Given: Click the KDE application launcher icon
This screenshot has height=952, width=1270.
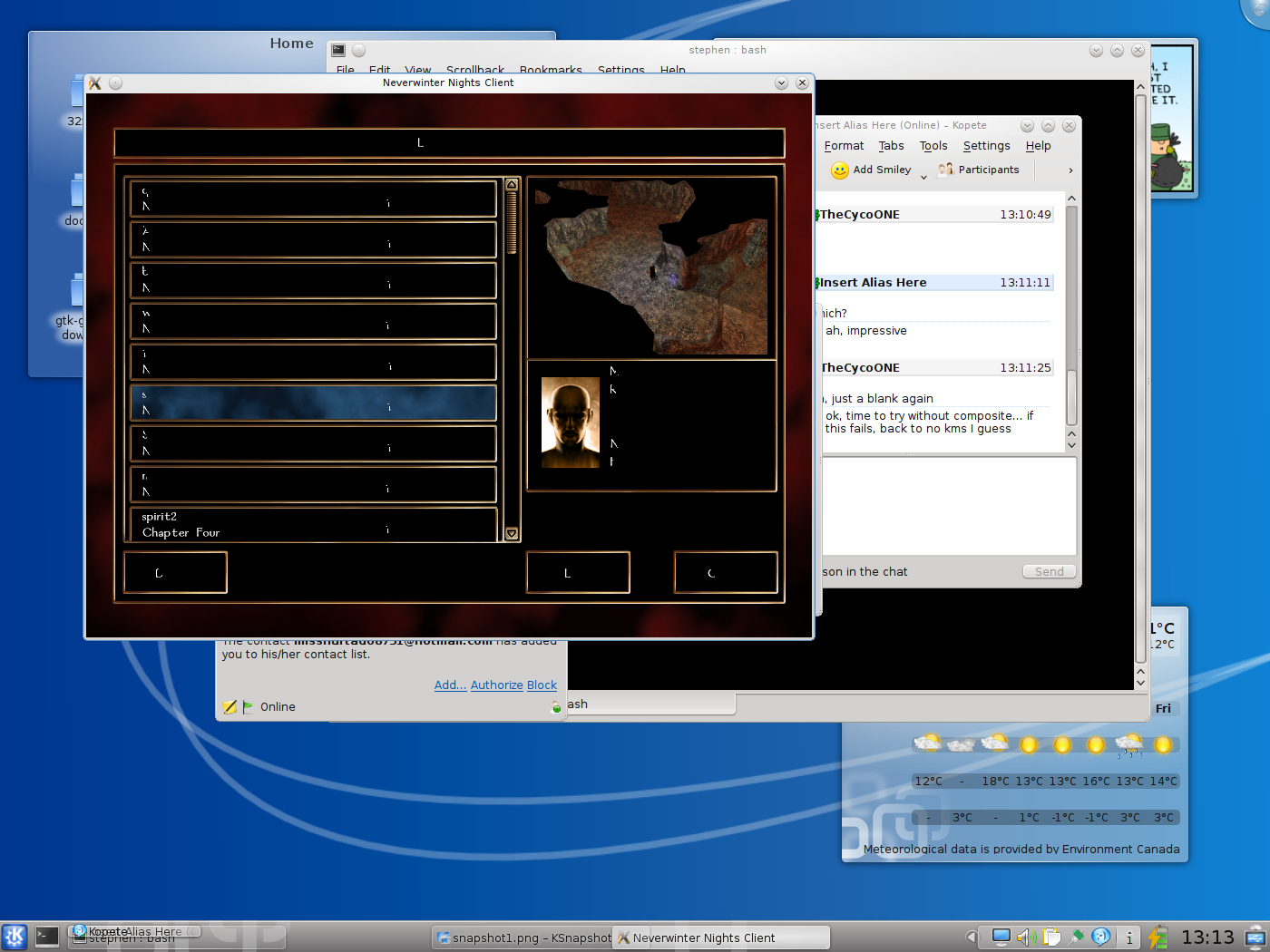Looking at the screenshot, I should pyautogui.click(x=15, y=937).
